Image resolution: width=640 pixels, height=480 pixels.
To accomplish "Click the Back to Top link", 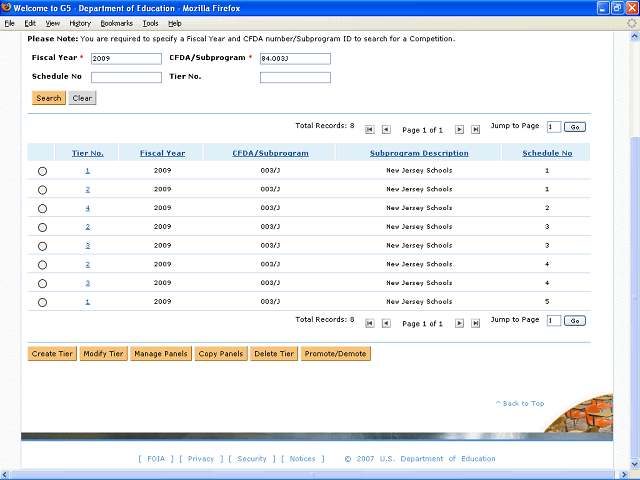I will pyautogui.click(x=520, y=403).
